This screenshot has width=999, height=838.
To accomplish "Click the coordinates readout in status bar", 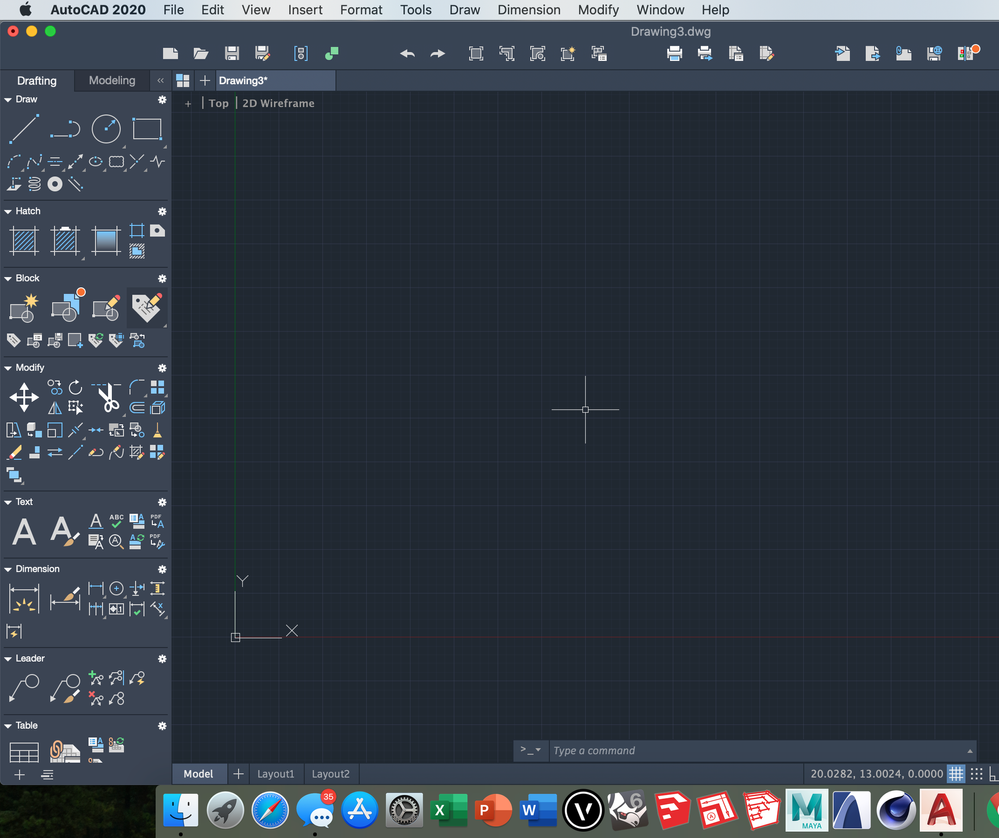I will point(877,774).
